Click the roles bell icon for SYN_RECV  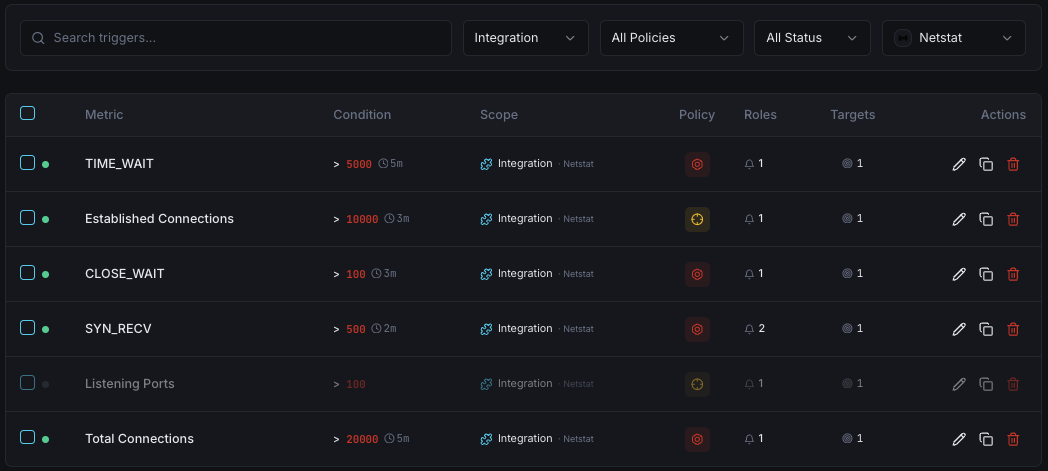pos(749,329)
